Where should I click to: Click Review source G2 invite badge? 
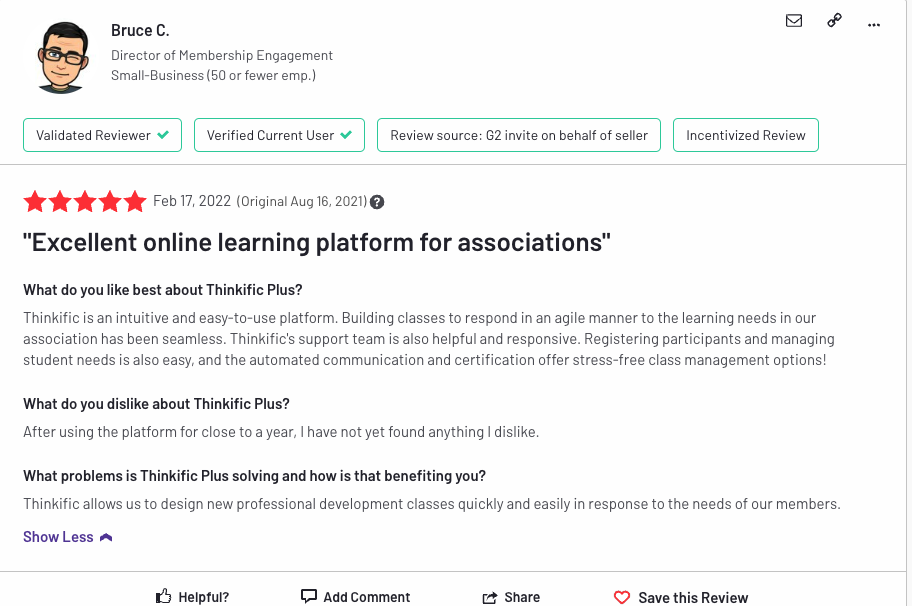click(519, 135)
